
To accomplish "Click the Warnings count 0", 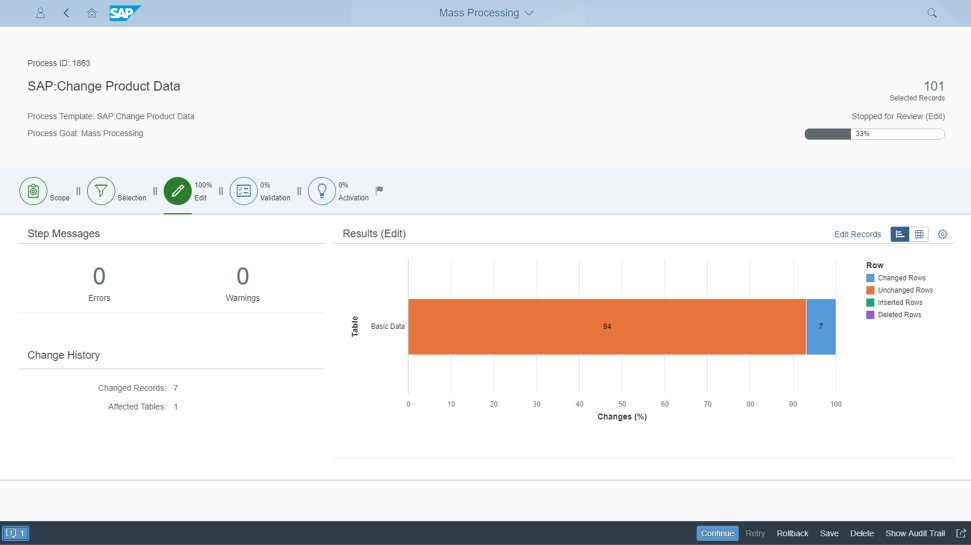I will click(243, 276).
